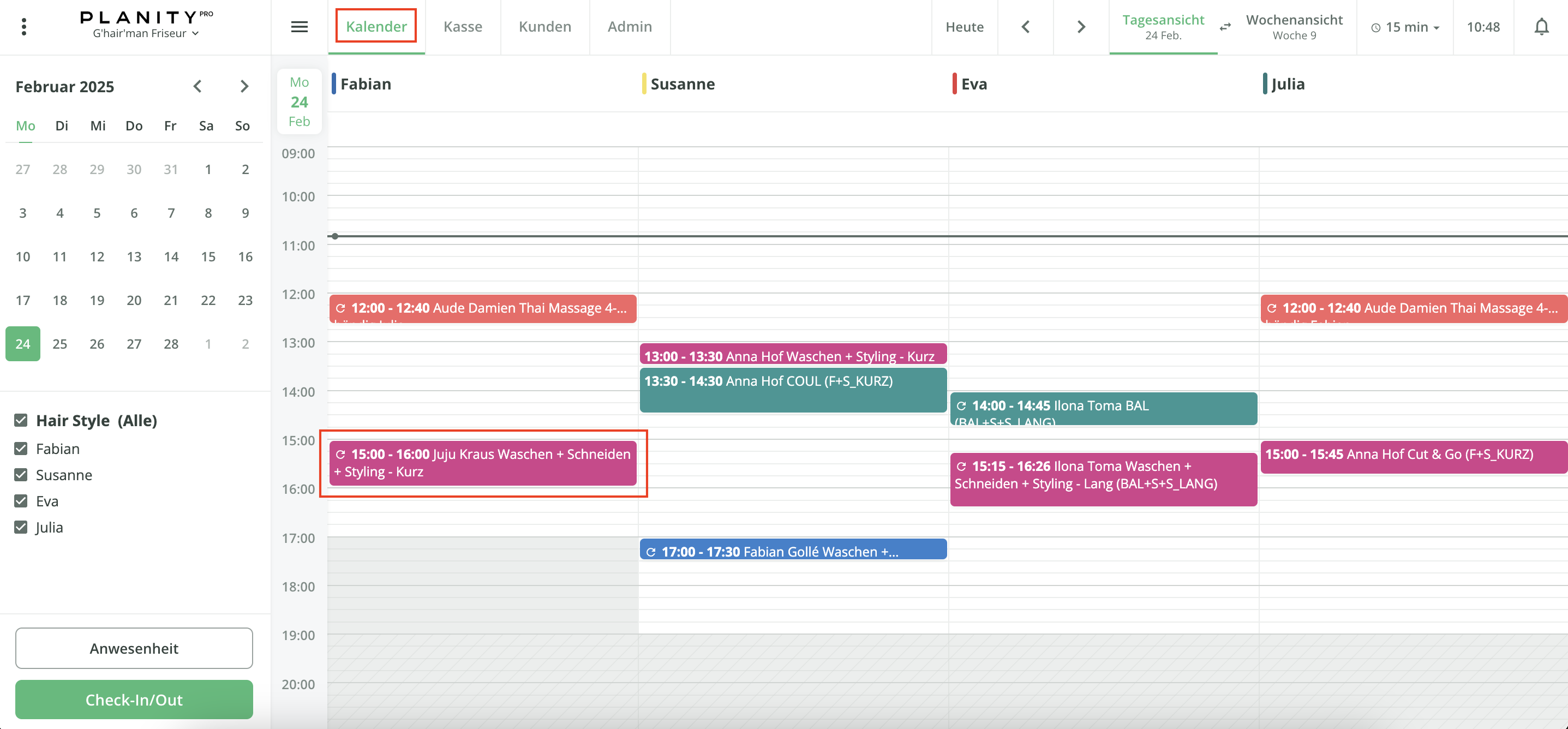This screenshot has height=729, width=1568.
Task: Toggle Hair Style (Alle) checkbox
Action: point(21,420)
